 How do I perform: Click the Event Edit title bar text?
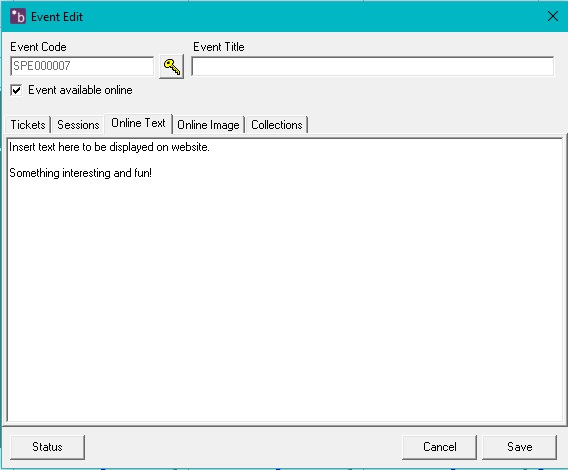57,17
